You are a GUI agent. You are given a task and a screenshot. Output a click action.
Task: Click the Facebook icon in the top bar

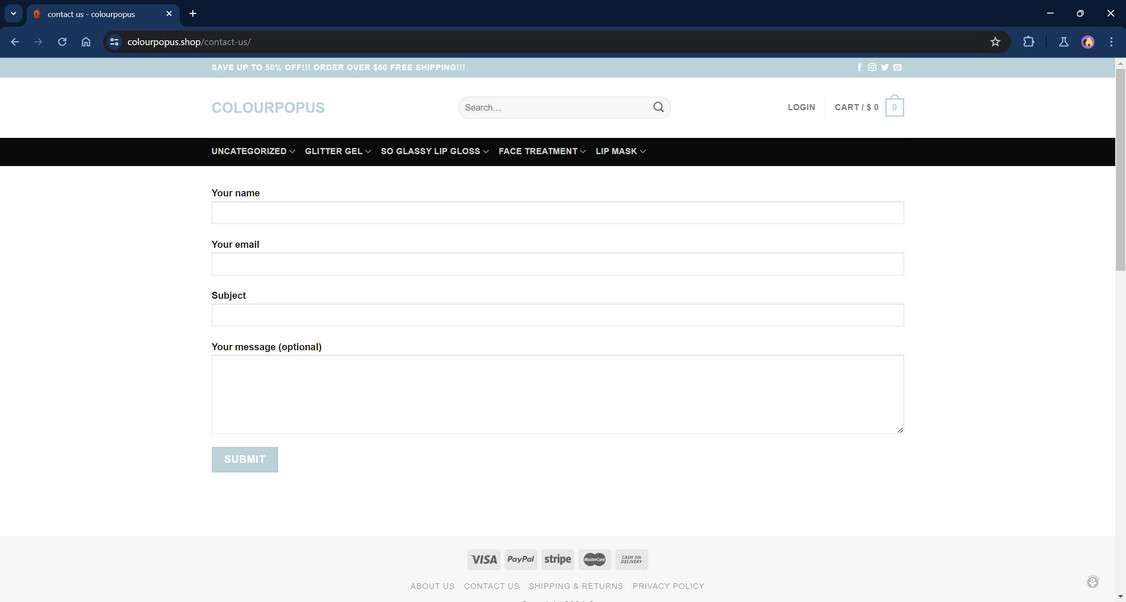(x=860, y=68)
